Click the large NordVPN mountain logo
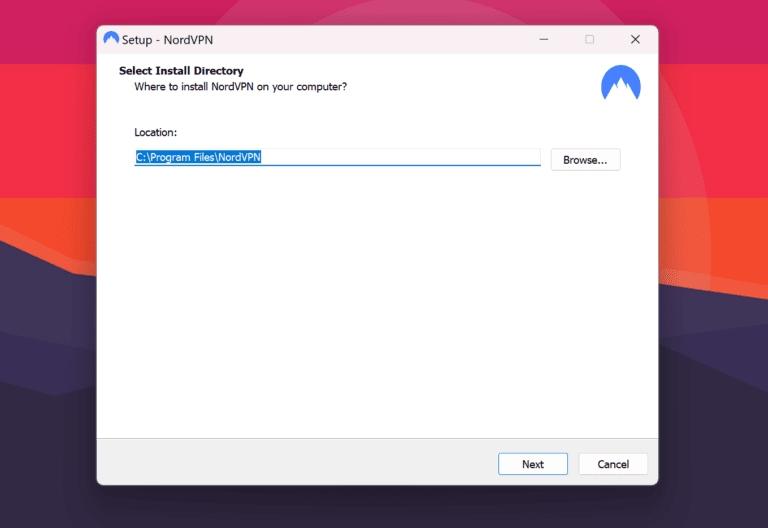Viewport: 768px width, 528px height. (x=620, y=83)
